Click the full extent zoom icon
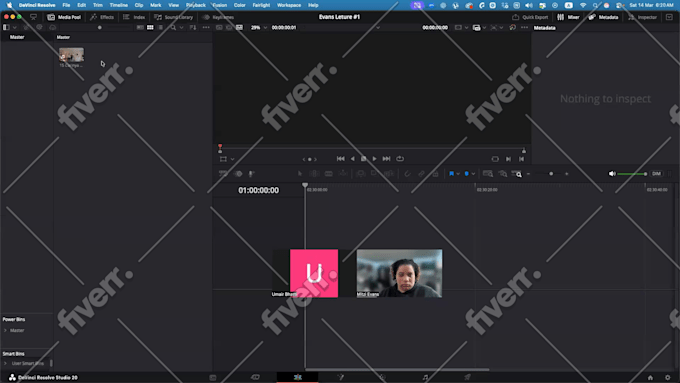Screen dimensions: 680x383 click(x=488, y=173)
